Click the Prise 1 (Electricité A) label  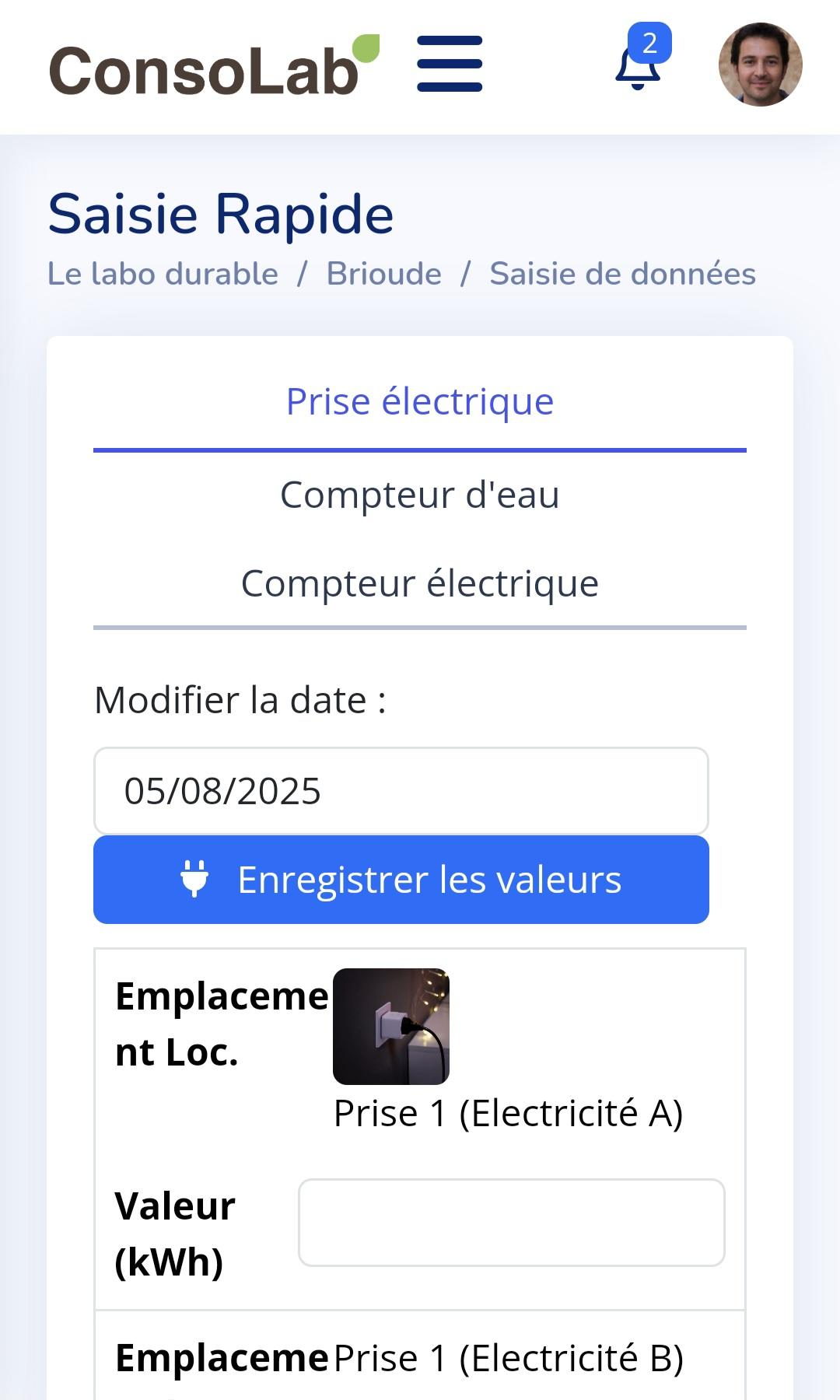coord(508,1114)
